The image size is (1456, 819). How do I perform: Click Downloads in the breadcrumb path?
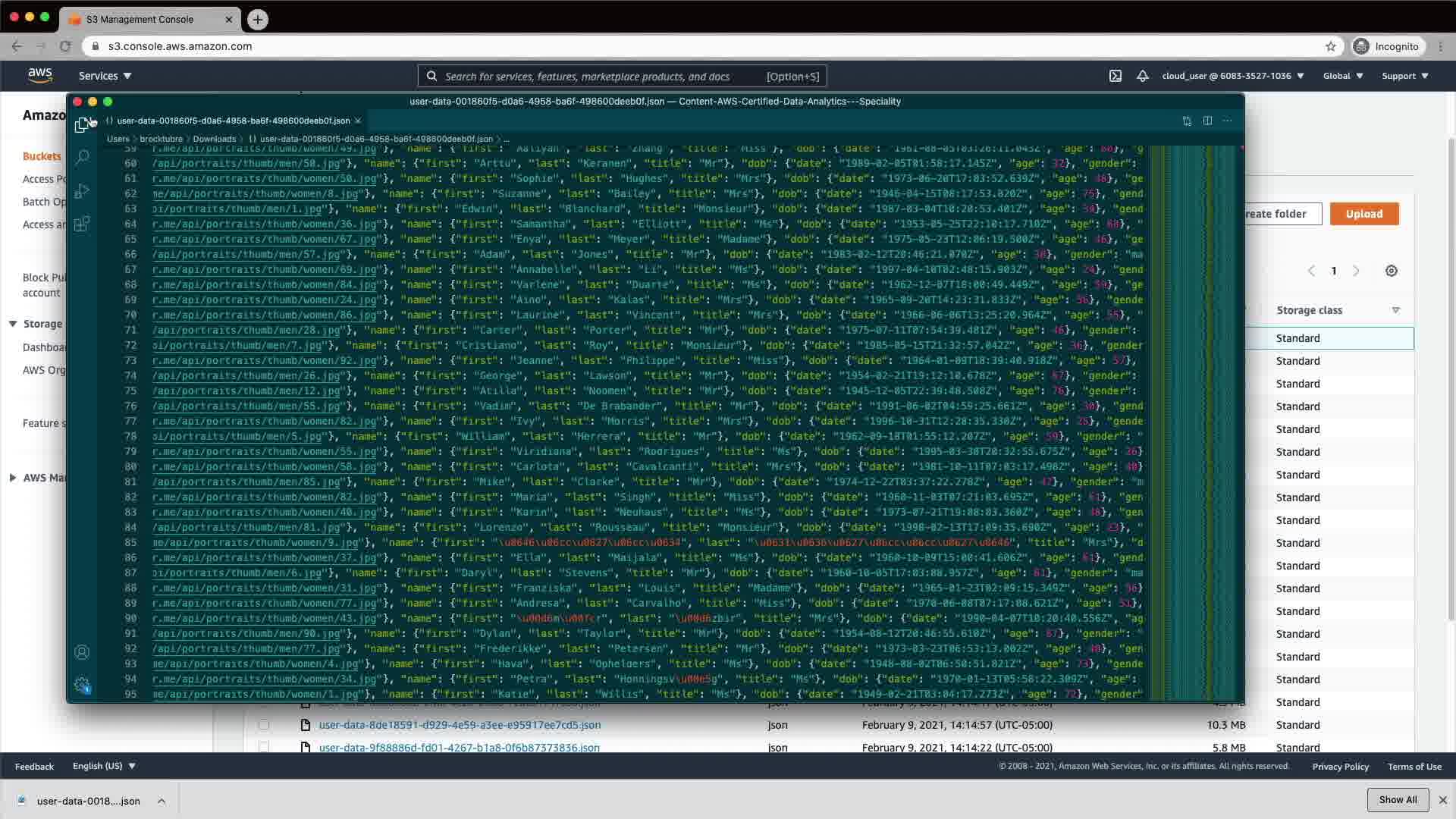click(x=214, y=139)
